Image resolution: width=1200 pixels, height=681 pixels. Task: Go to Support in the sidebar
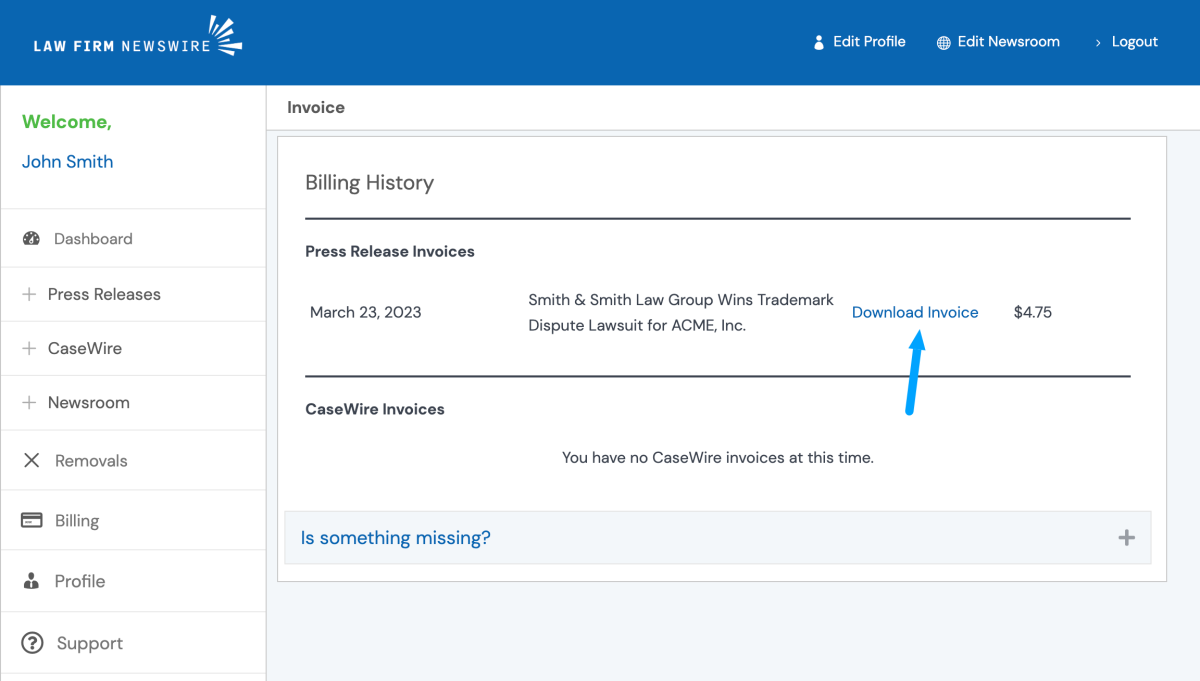90,644
